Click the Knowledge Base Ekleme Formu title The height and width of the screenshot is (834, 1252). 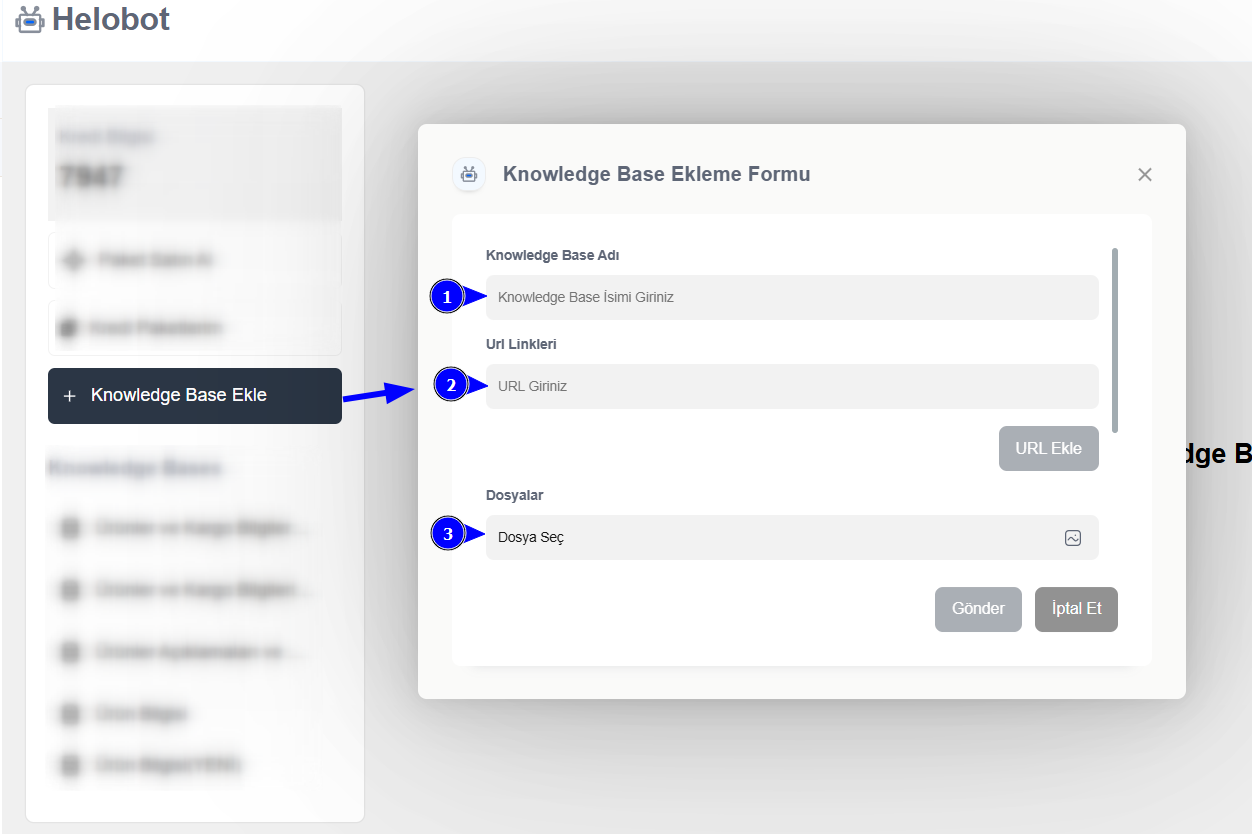(x=657, y=174)
